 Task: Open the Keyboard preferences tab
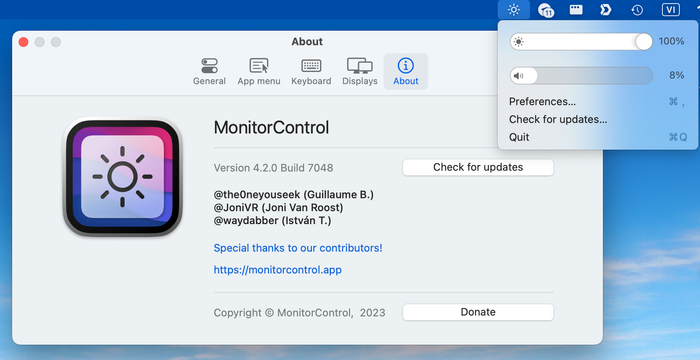click(x=311, y=71)
